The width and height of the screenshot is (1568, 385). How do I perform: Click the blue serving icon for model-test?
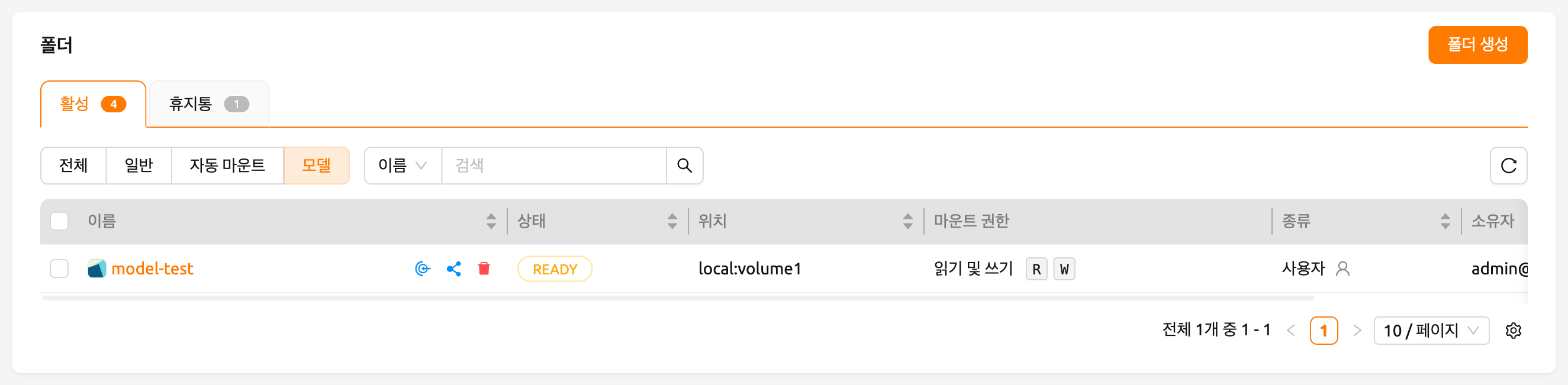pos(423,269)
